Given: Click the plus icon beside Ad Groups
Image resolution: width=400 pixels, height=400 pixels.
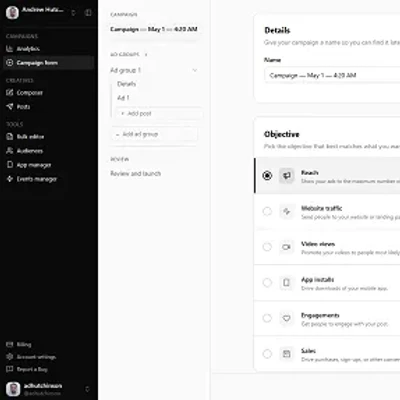Looking at the screenshot, I should coord(146,54).
